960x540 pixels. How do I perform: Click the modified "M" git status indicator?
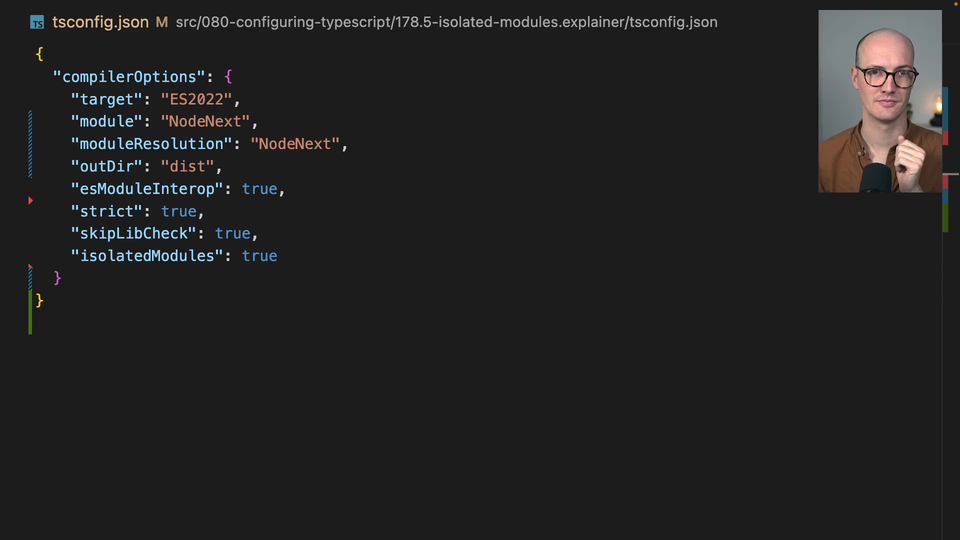point(161,22)
